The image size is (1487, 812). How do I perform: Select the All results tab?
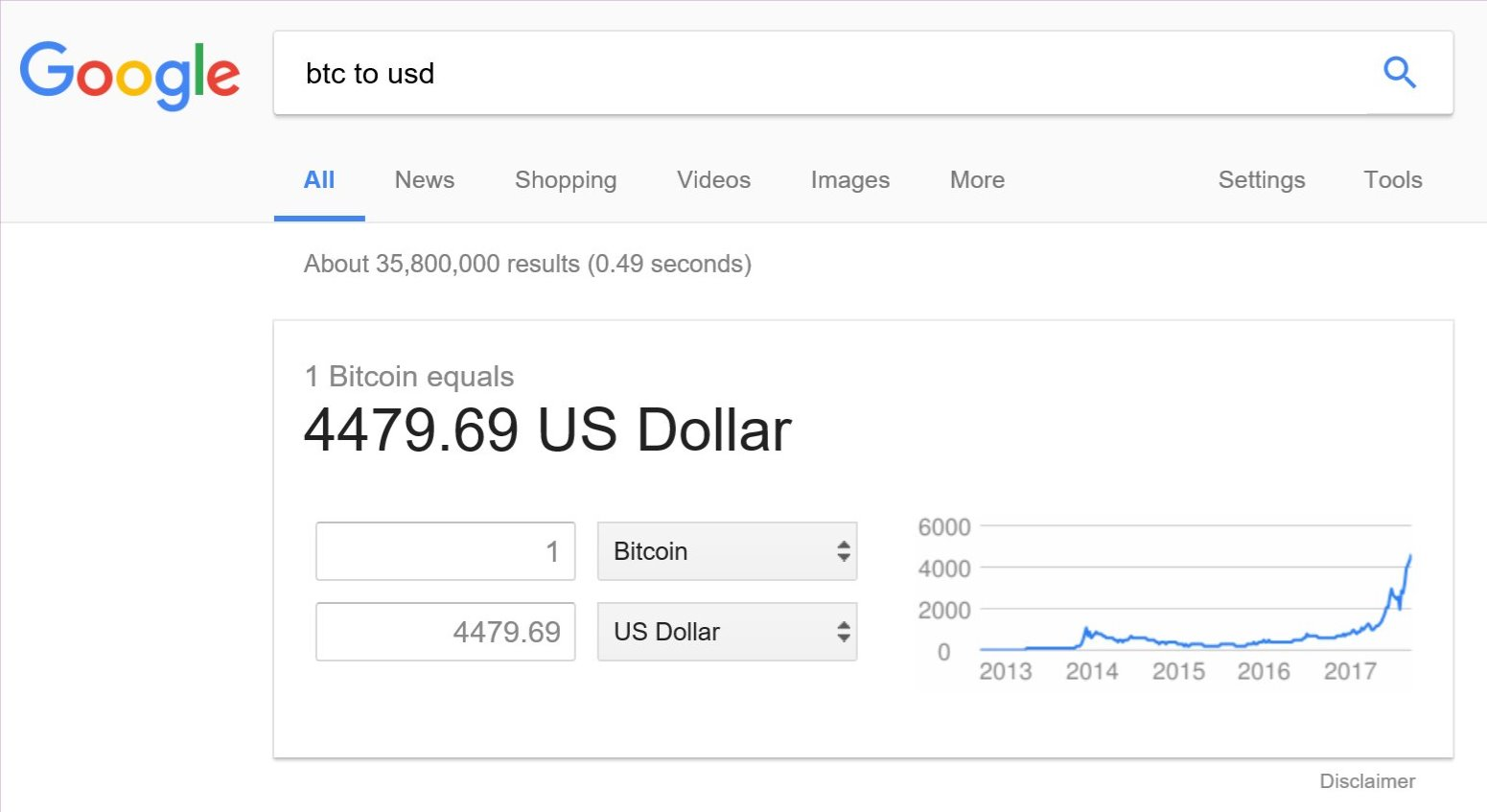click(x=319, y=180)
